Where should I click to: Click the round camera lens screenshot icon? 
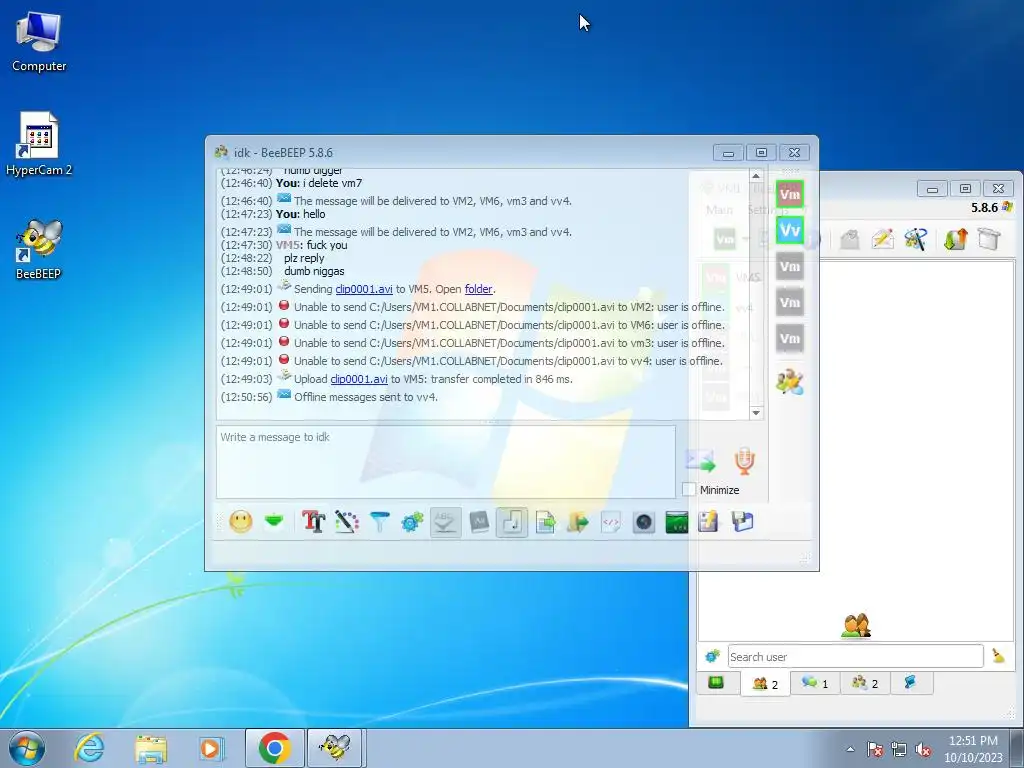(644, 522)
